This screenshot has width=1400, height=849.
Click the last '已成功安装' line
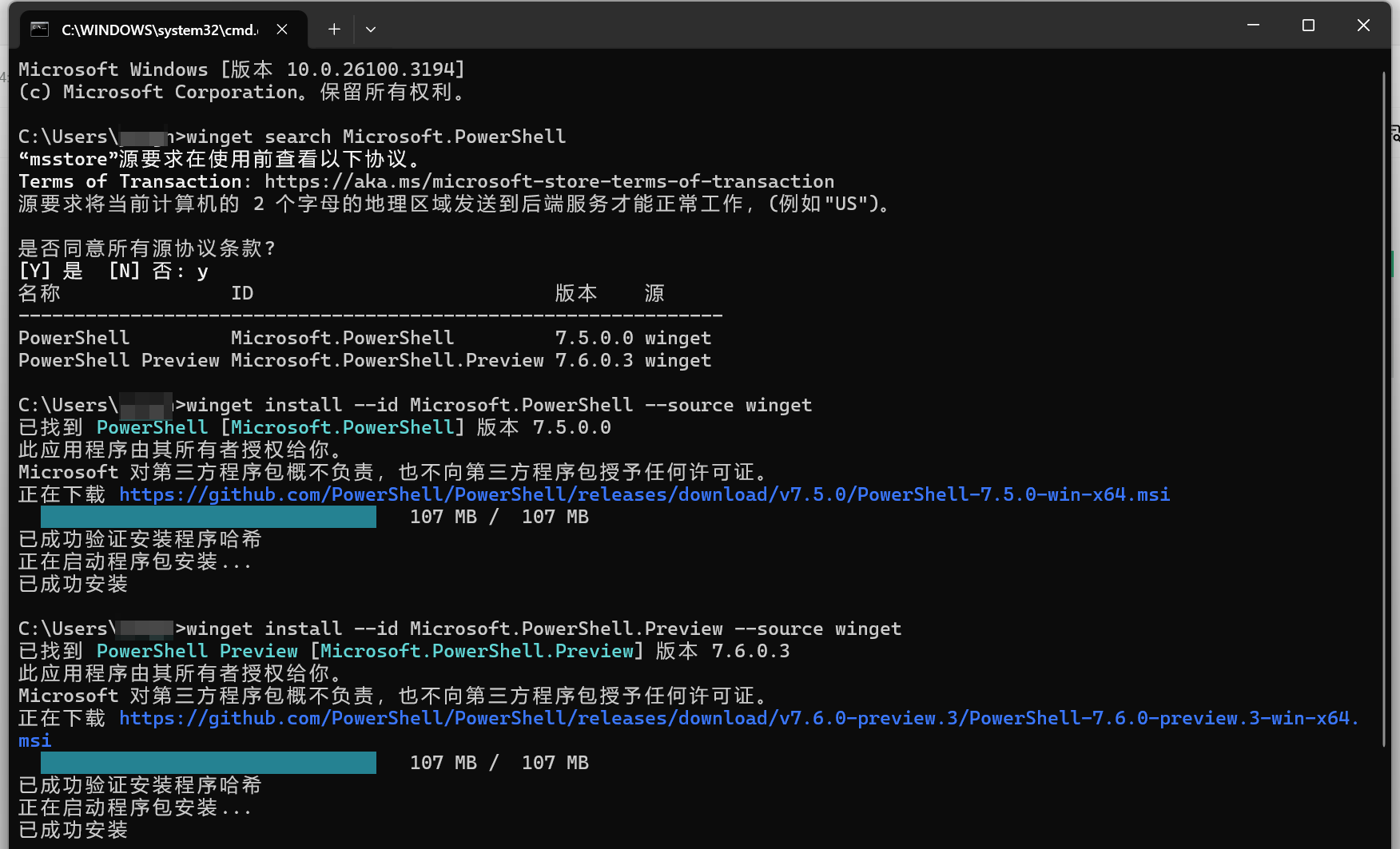tap(73, 831)
